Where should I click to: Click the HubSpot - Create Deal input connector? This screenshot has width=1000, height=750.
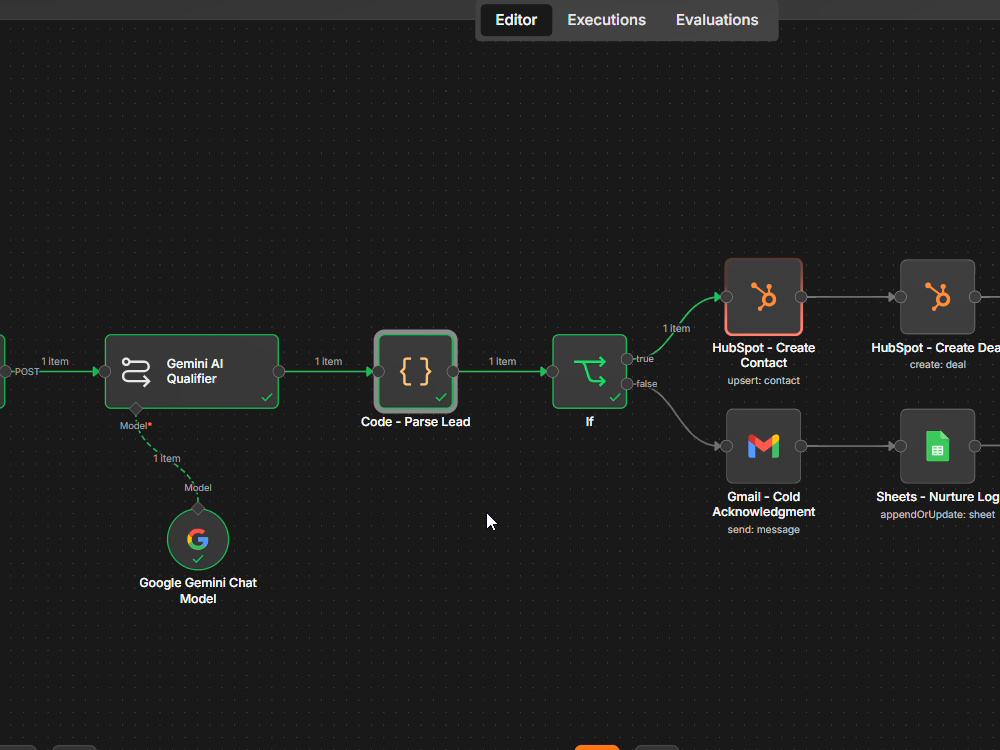(x=901, y=297)
